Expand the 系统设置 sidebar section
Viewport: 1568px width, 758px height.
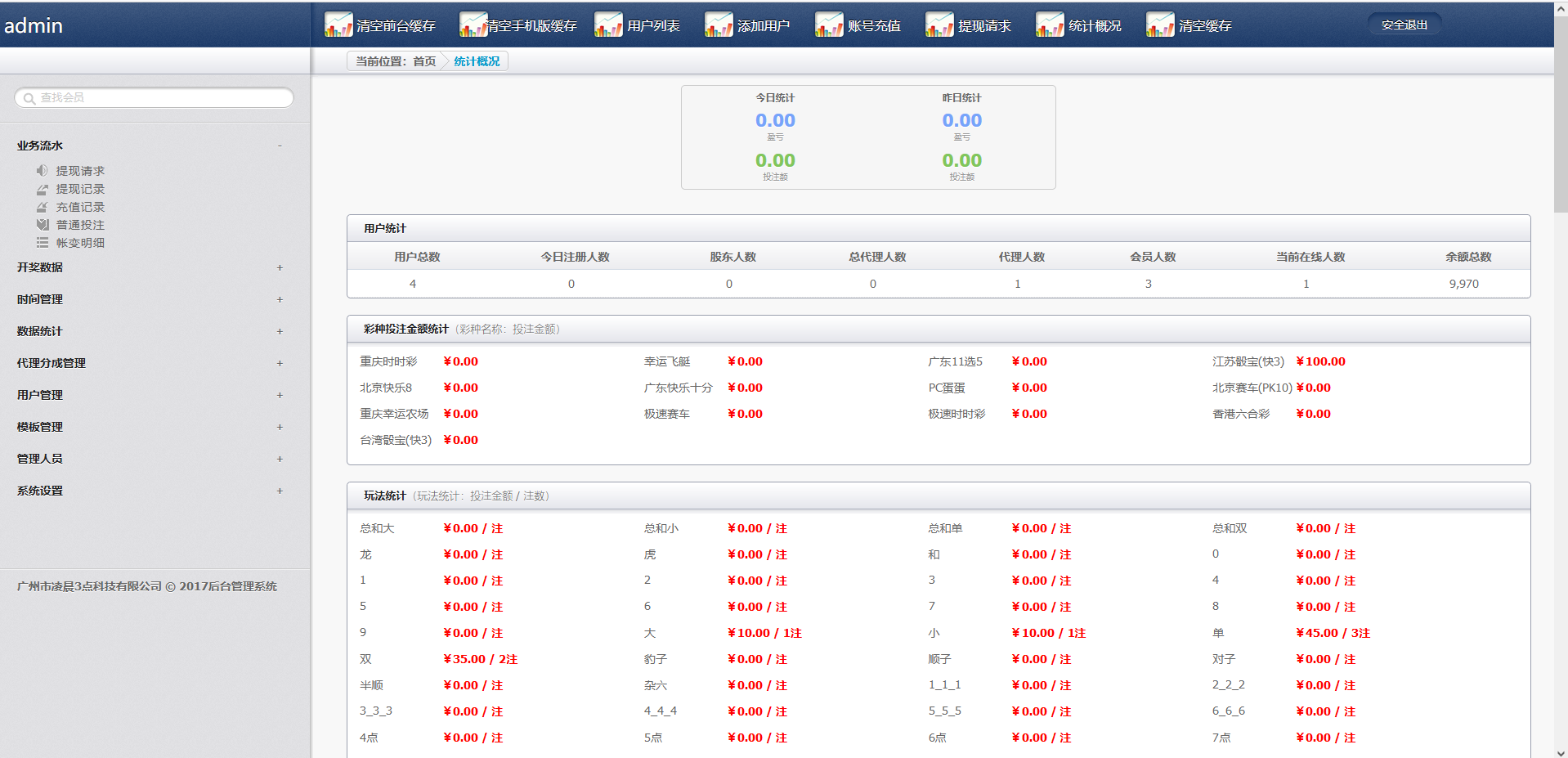(280, 491)
